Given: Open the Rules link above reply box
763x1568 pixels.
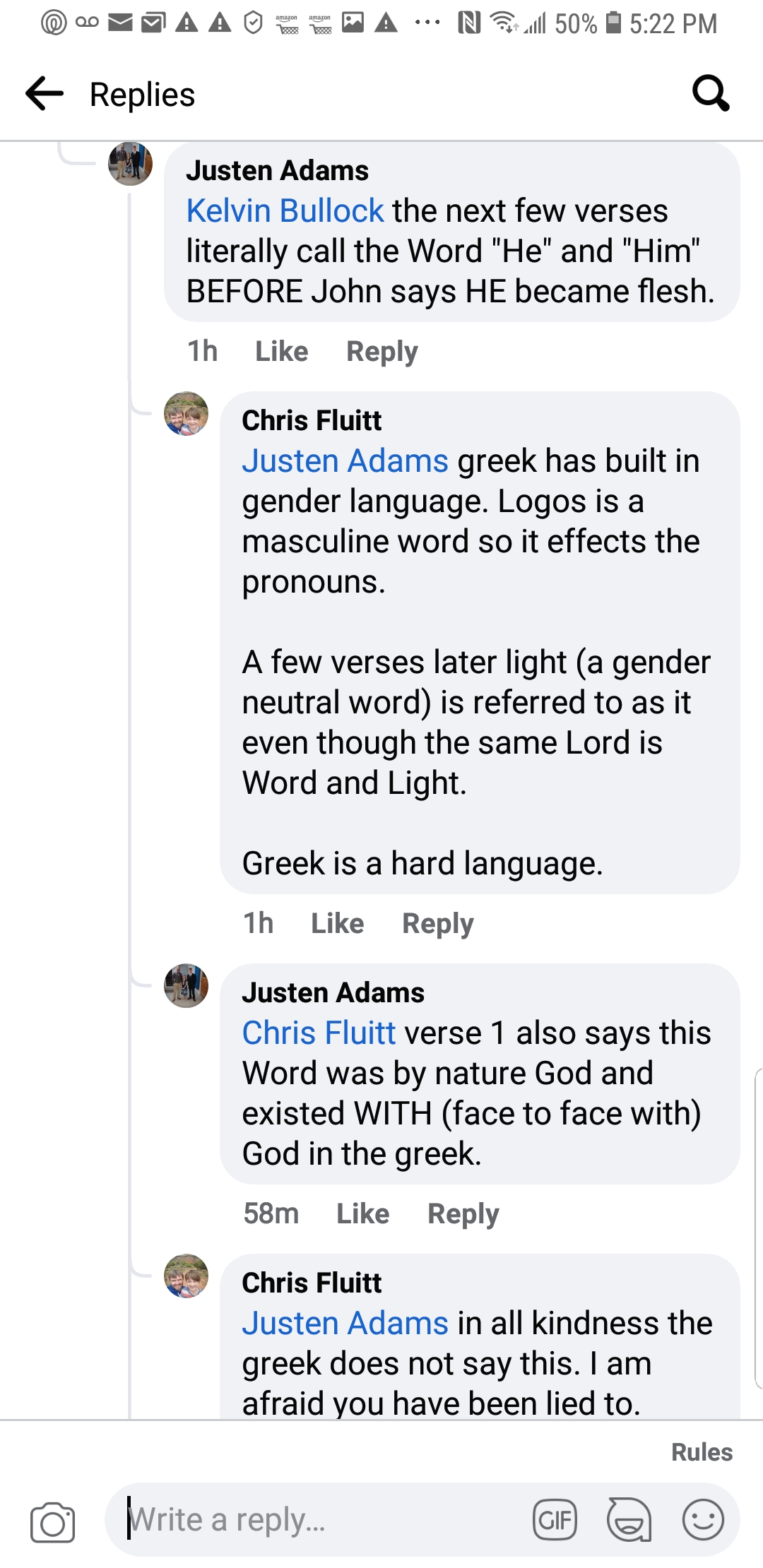Looking at the screenshot, I should pos(702,1452).
